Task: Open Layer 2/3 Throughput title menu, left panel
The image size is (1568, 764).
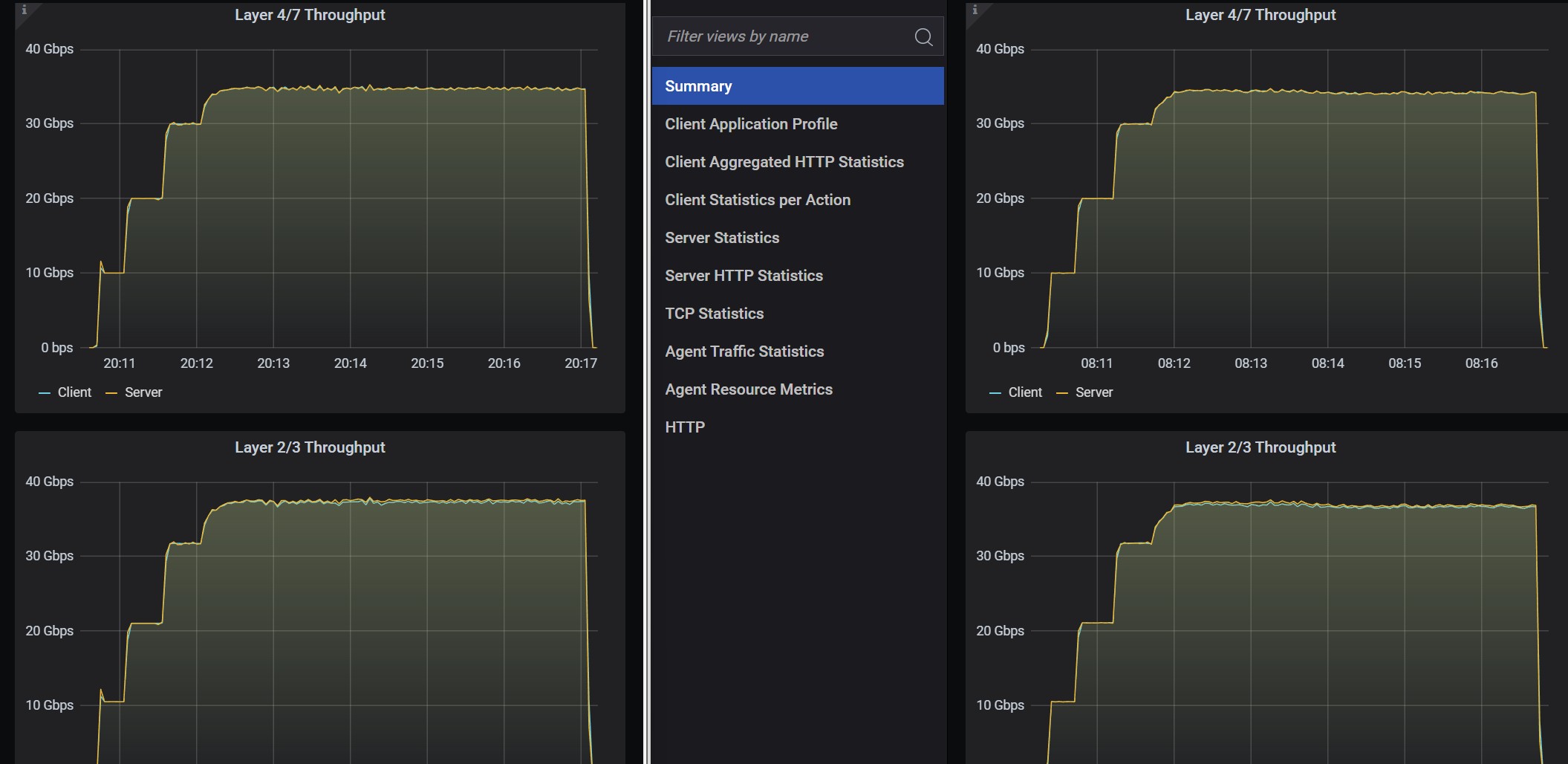Action: click(310, 447)
